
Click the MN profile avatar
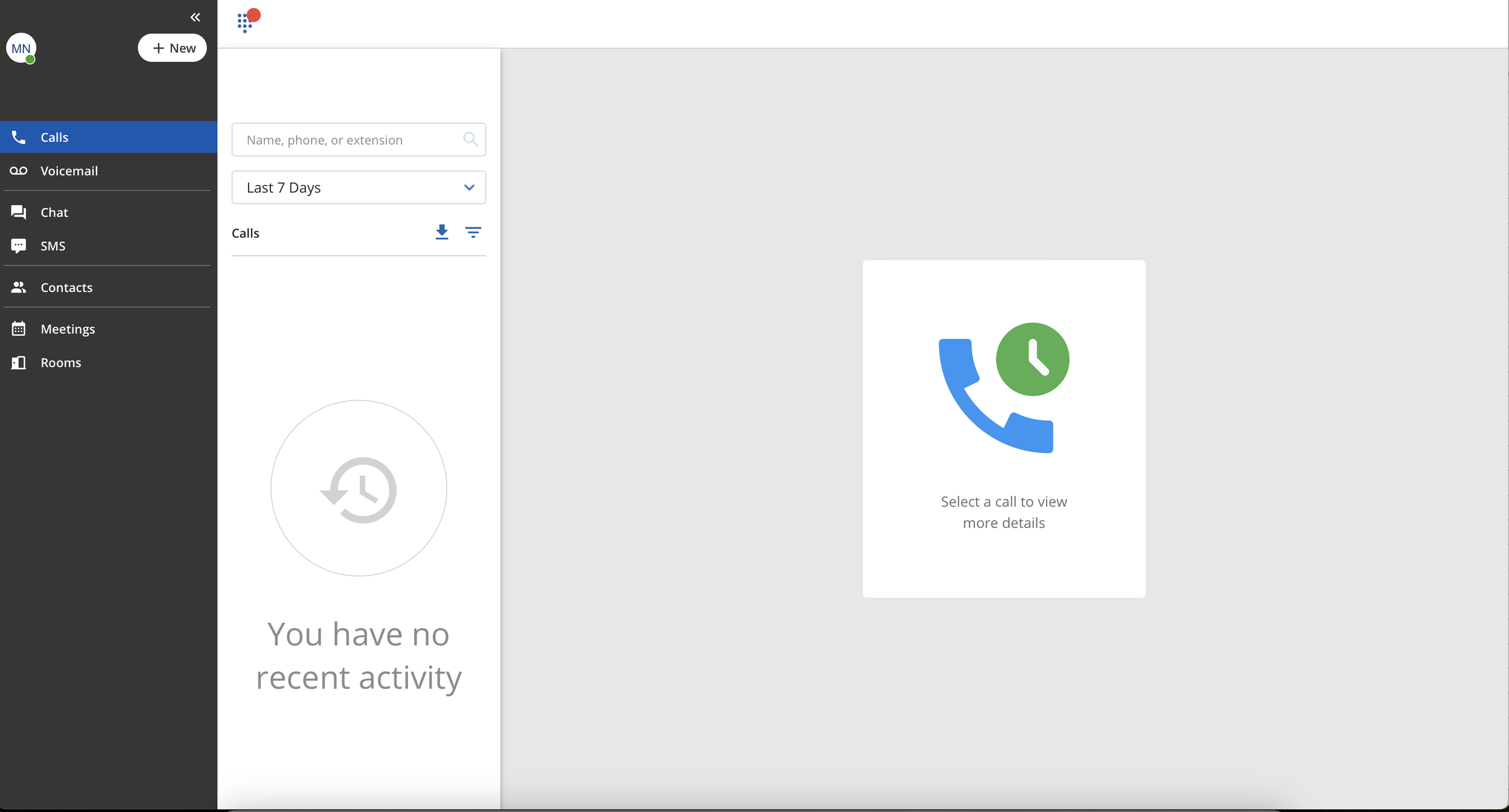21,48
